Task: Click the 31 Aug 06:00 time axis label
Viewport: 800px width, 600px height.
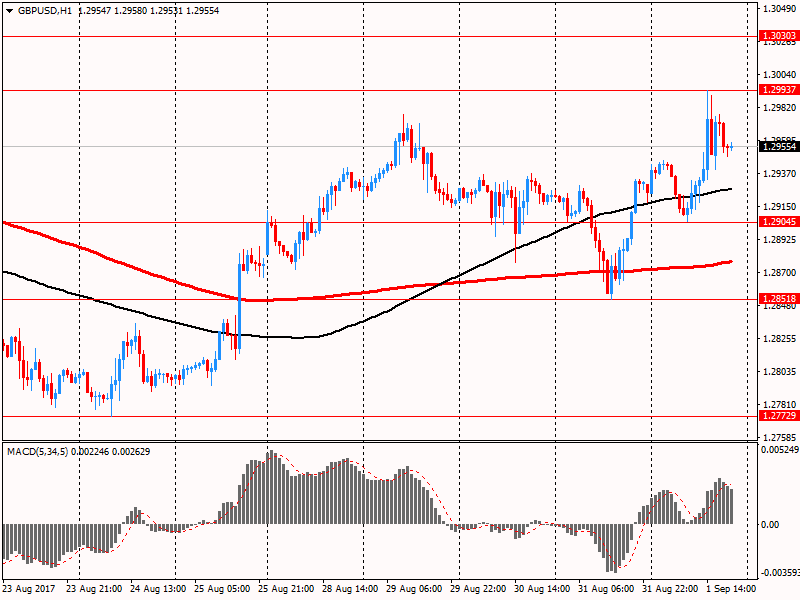Action: [x=606, y=589]
